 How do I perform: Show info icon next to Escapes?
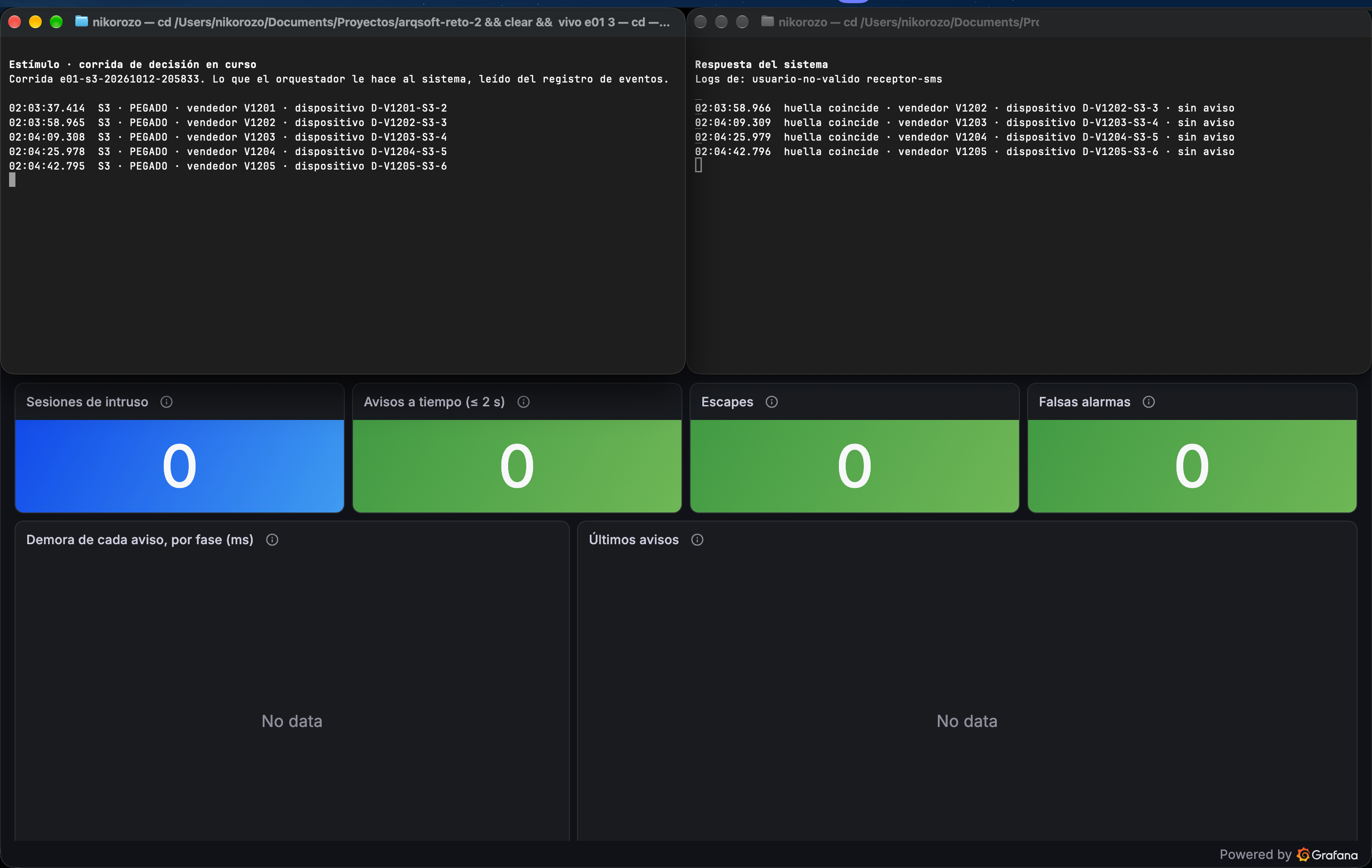pos(771,402)
